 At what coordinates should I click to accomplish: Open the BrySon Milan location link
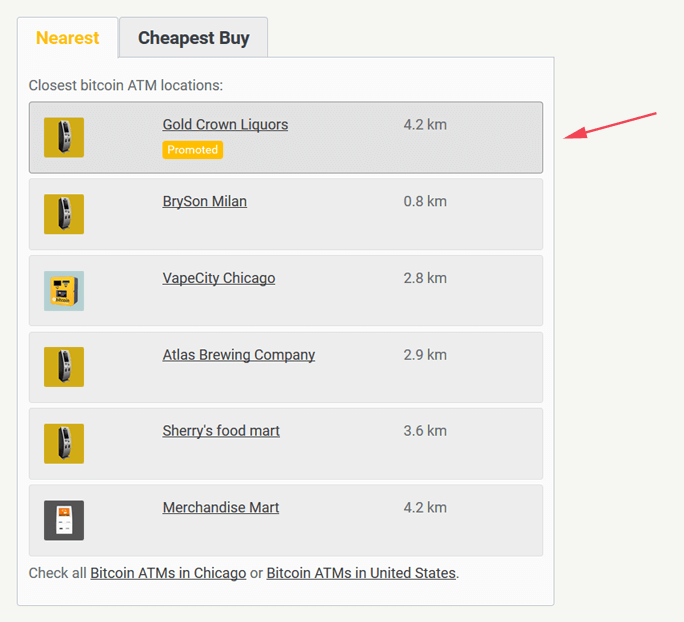click(x=205, y=202)
